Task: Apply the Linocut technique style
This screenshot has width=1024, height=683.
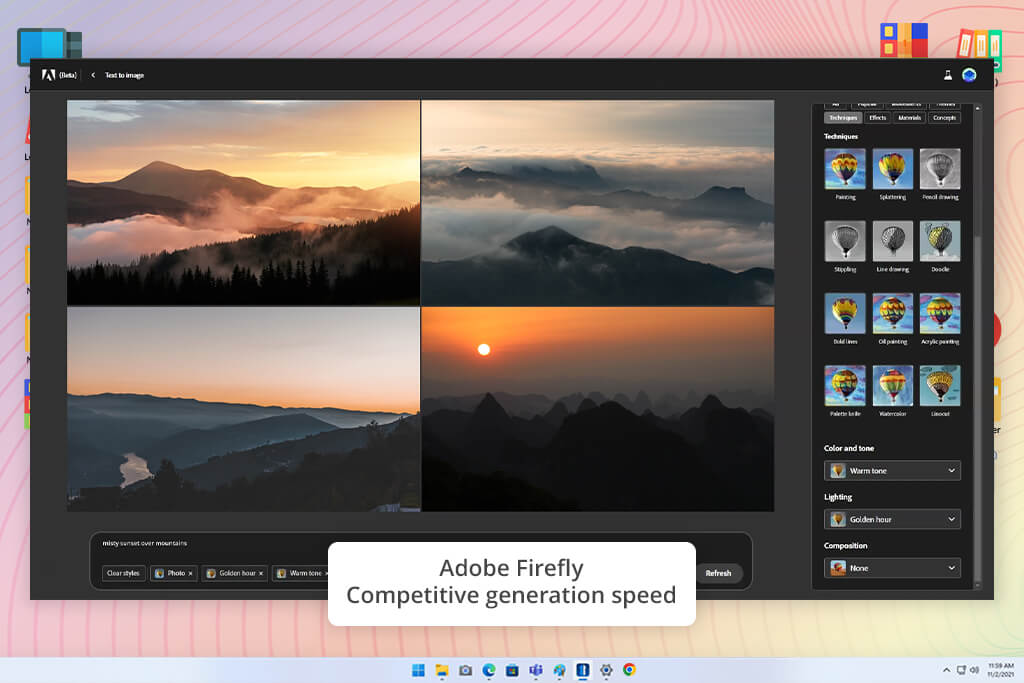Action: [x=940, y=385]
